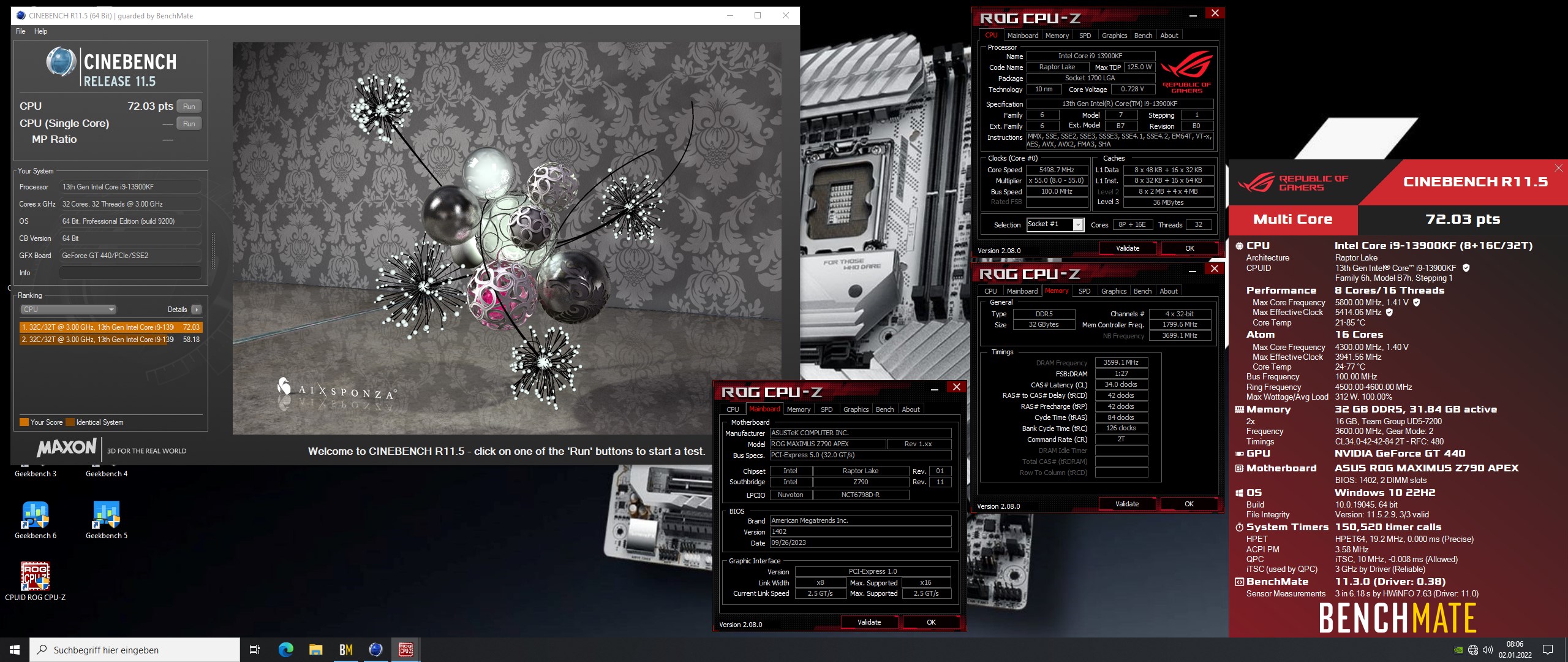Screen dimensions: 1568x662
Task: Click the OS Windows icon in BenchMate
Action: pyautogui.click(x=1239, y=493)
